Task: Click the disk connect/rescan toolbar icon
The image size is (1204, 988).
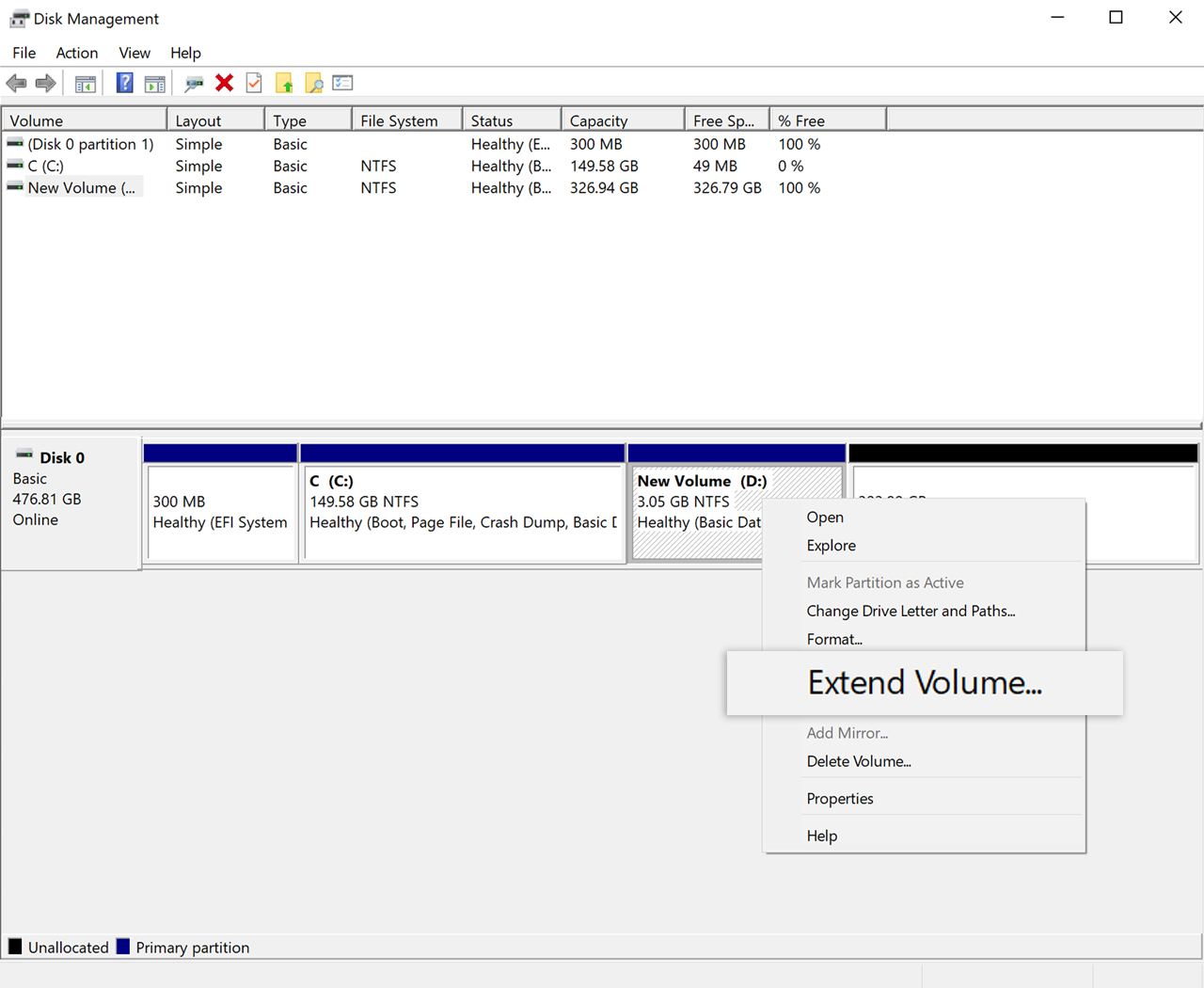Action: point(194,84)
